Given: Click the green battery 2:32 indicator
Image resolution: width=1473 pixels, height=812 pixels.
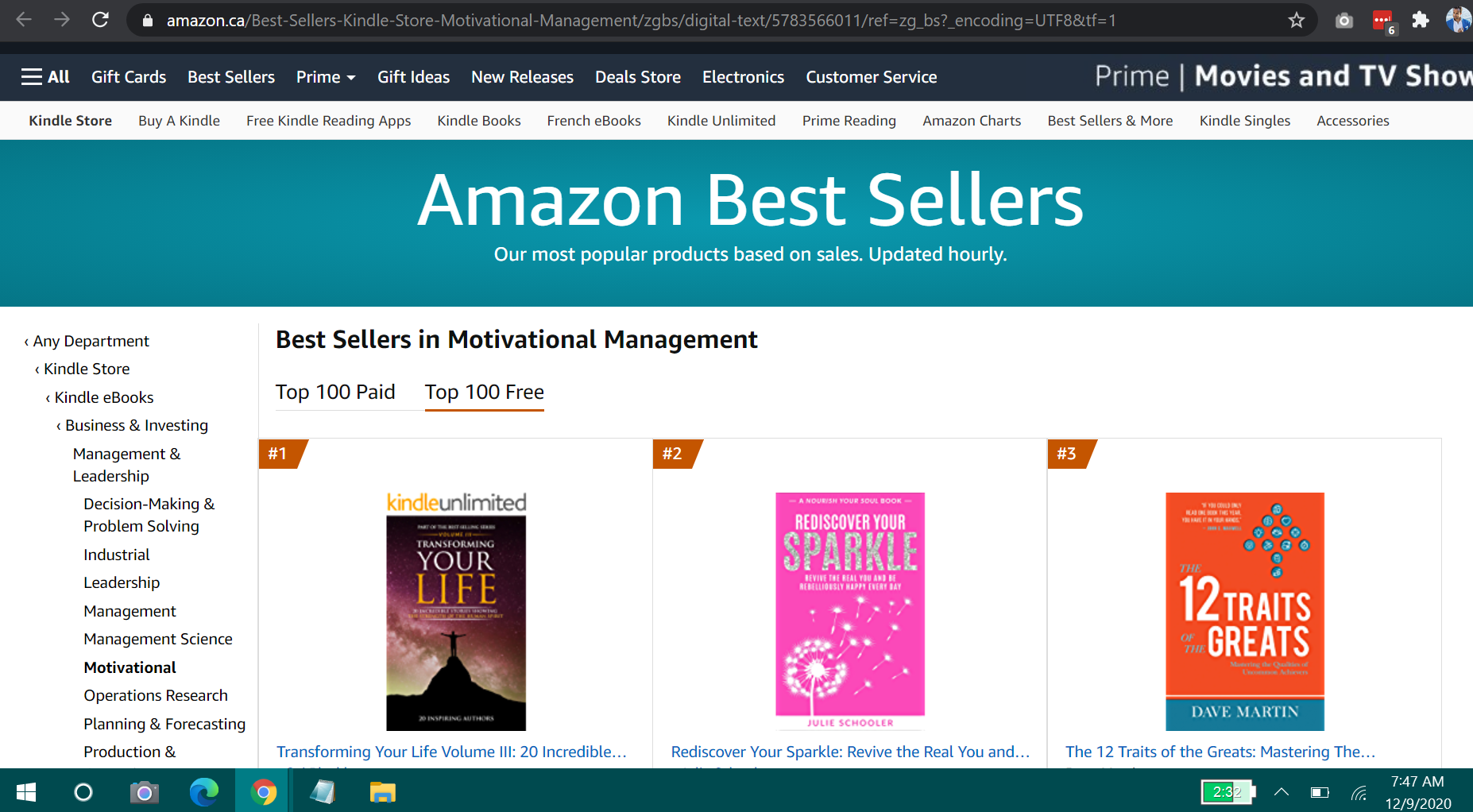Looking at the screenshot, I should pyautogui.click(x=1227, y=792).
